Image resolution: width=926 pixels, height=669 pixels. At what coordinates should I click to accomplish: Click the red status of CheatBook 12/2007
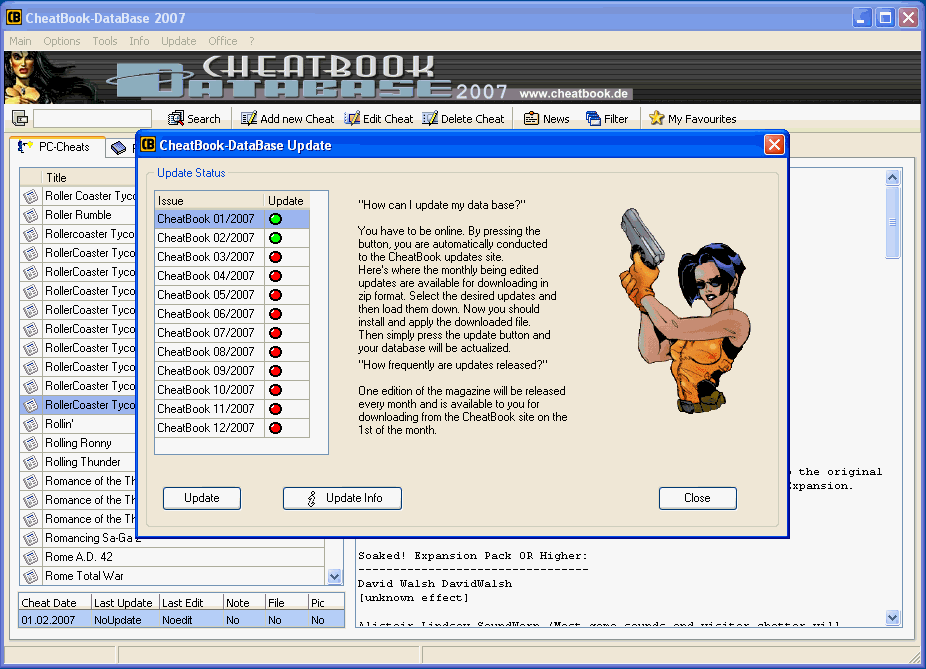pos(275,428)
